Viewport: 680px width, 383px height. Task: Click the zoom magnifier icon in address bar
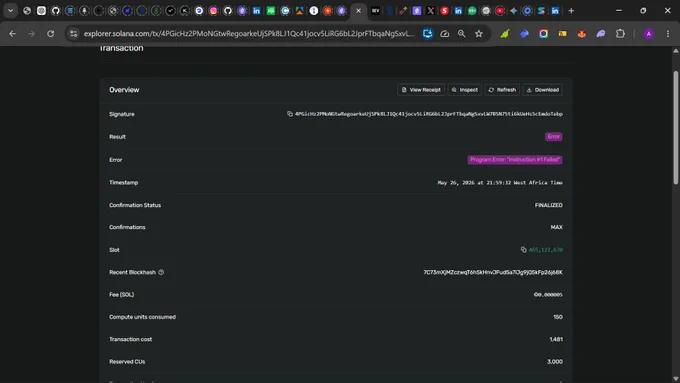(461, 33)
